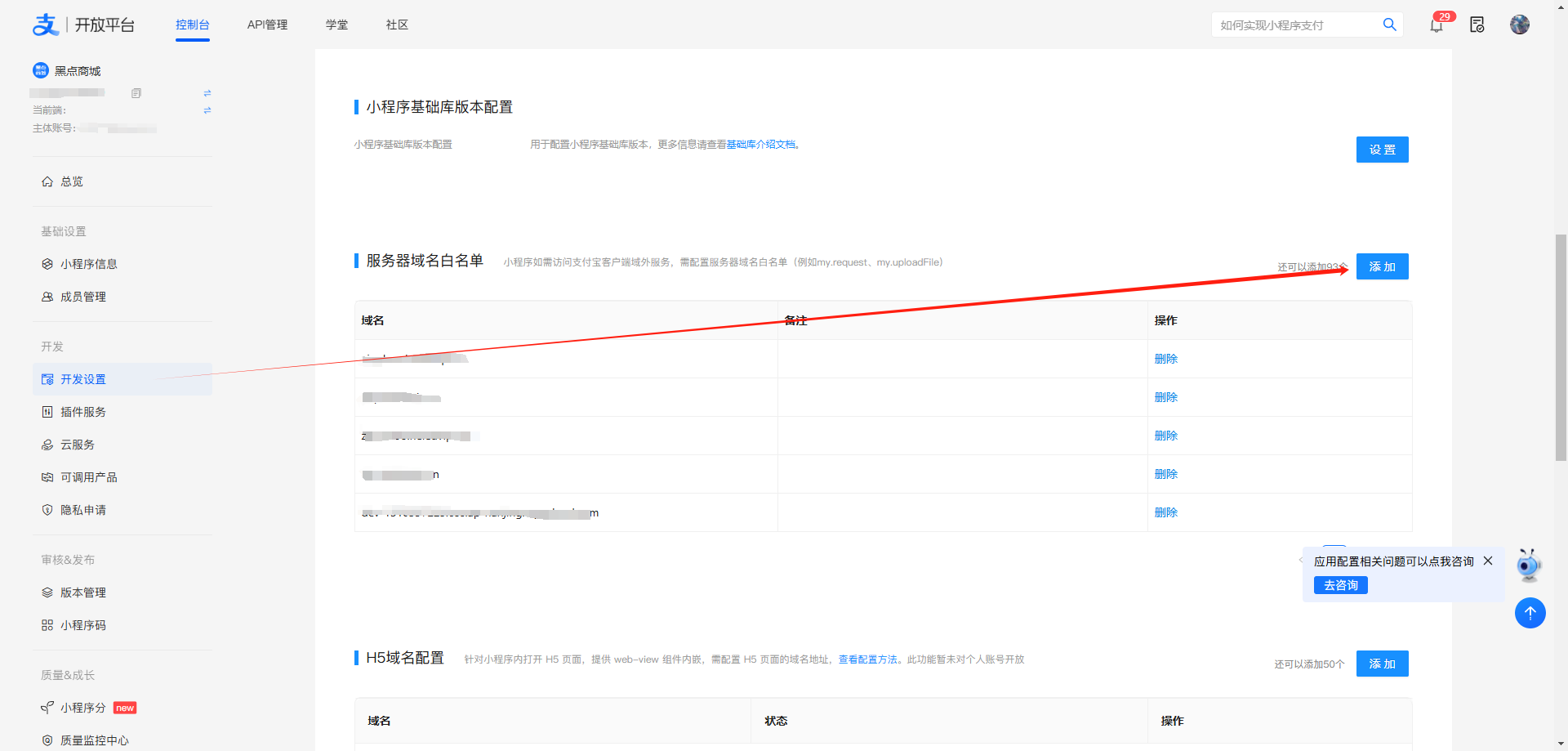Screen dimensions: 1568x751
Task: Click 去咨询 button in popup
Action: click(1340, 585)
